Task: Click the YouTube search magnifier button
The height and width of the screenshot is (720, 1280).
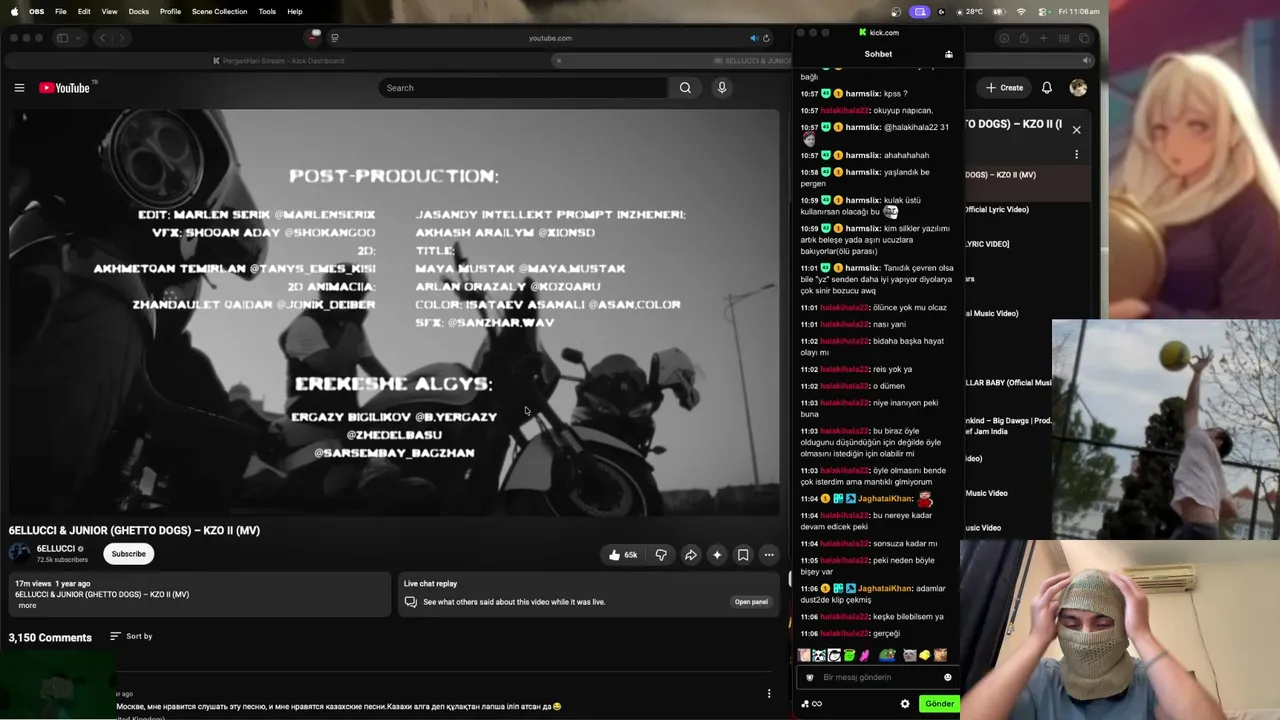Action: 685,88
